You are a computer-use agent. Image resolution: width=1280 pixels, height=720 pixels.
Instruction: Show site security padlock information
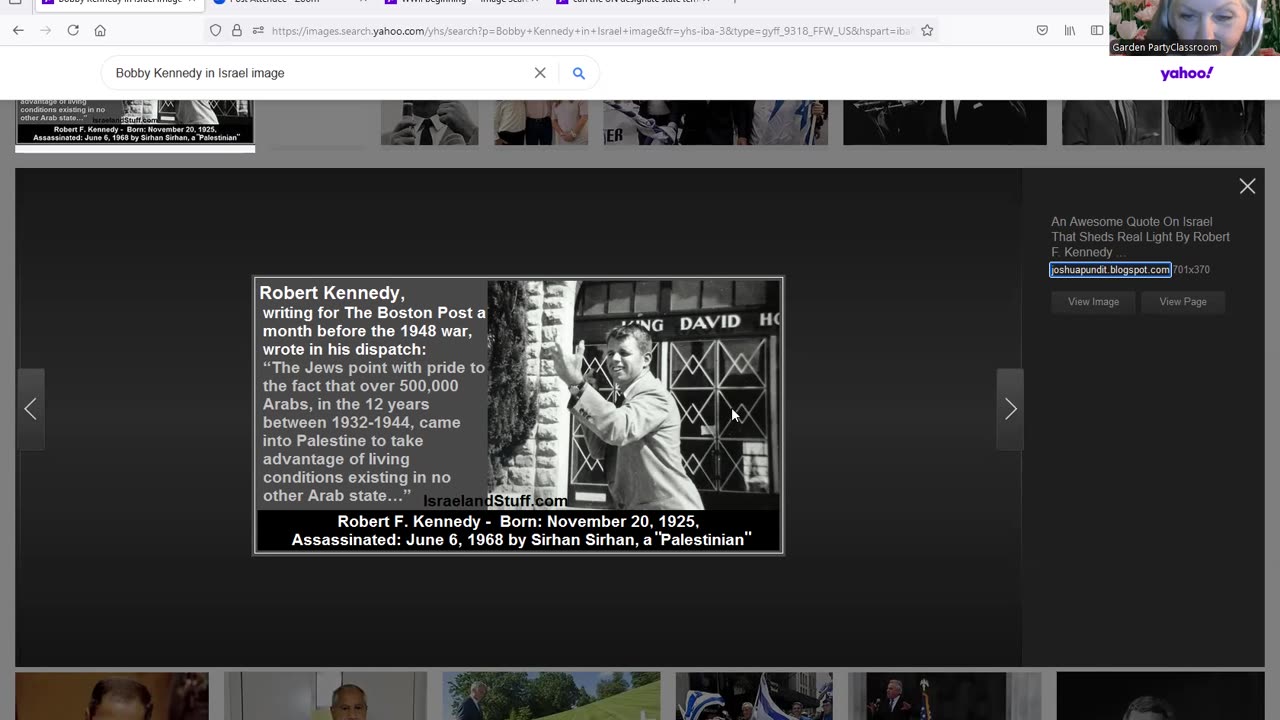[237, 31]
